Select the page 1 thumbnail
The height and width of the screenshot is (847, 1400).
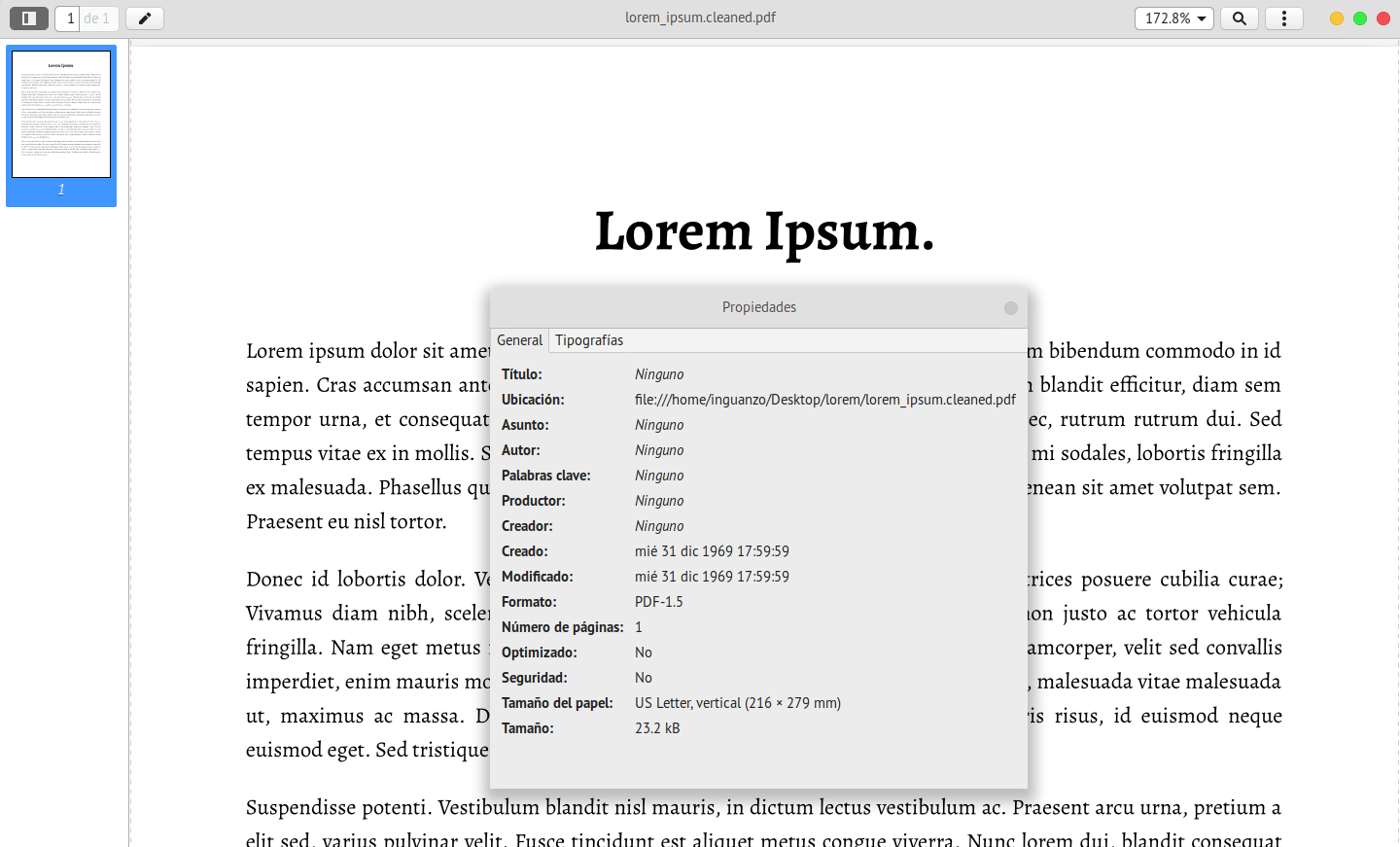click(61, 115)
